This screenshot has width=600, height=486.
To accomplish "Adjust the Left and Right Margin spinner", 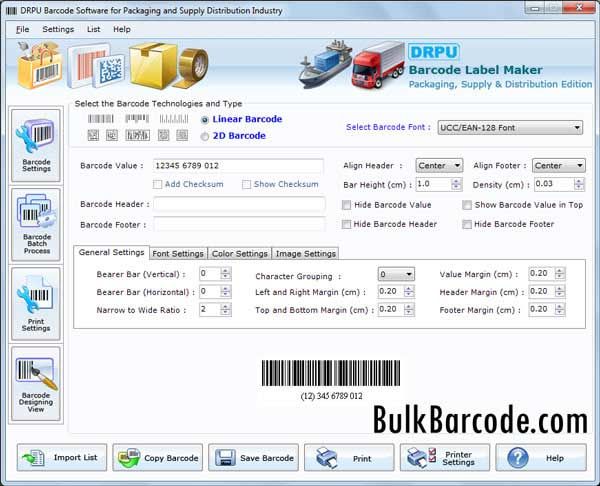I will (x=409, y=292).
